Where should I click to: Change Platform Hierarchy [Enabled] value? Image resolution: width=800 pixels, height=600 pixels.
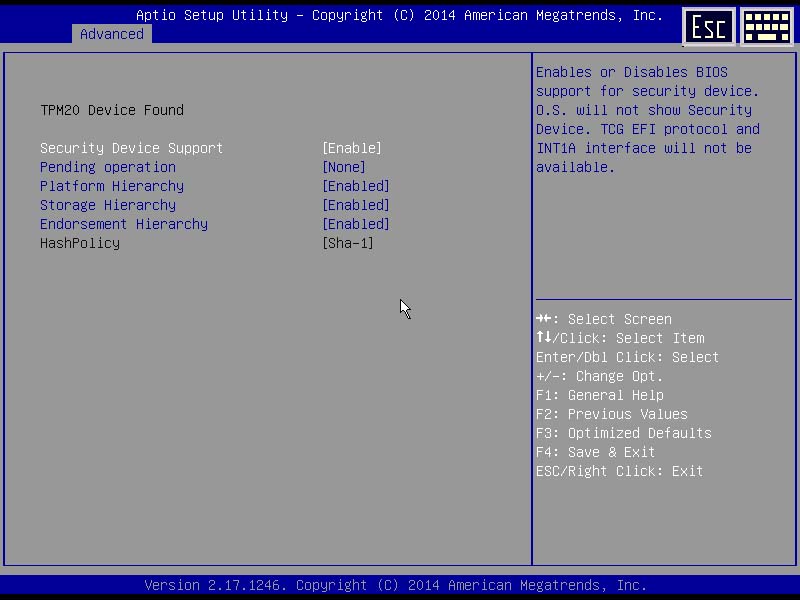tap(356, 186)
